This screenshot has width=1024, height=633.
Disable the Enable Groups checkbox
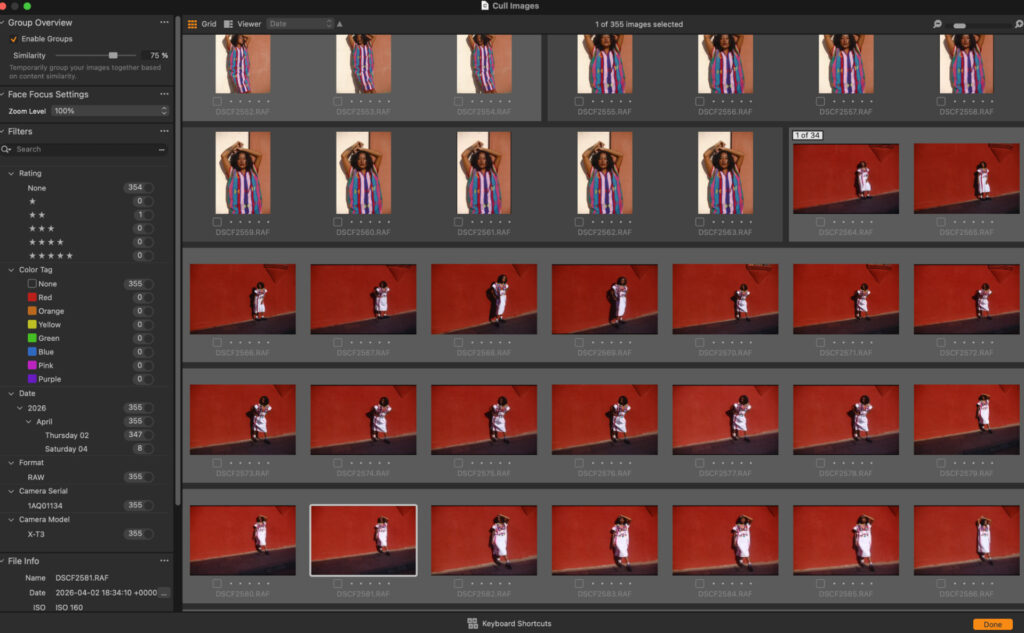(x=14, y=38)
